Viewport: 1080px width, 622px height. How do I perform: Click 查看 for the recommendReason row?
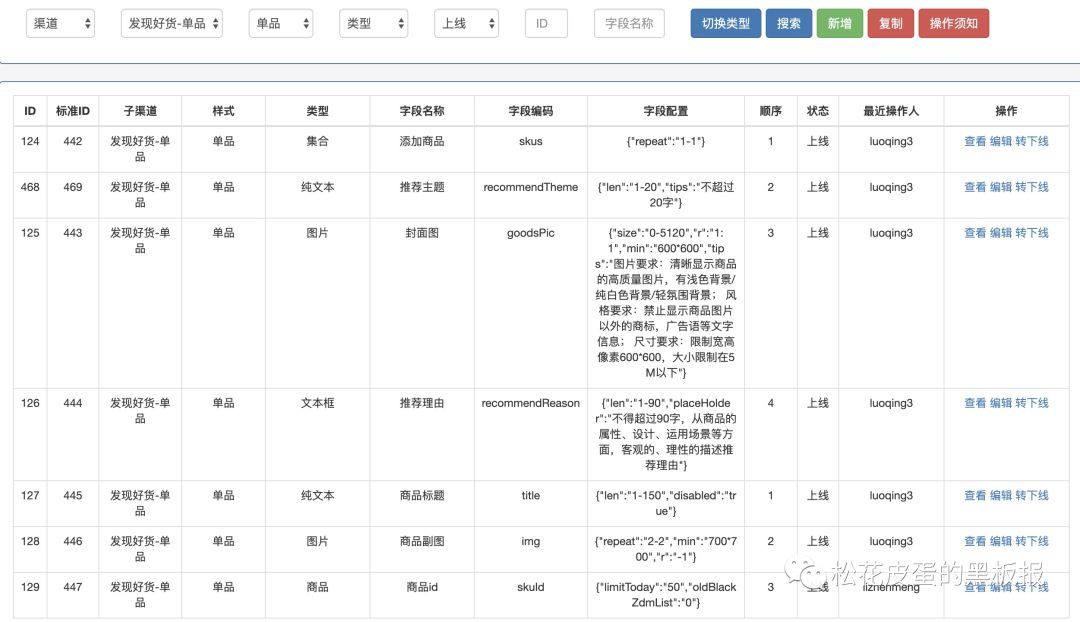click(x=975, y=403)
